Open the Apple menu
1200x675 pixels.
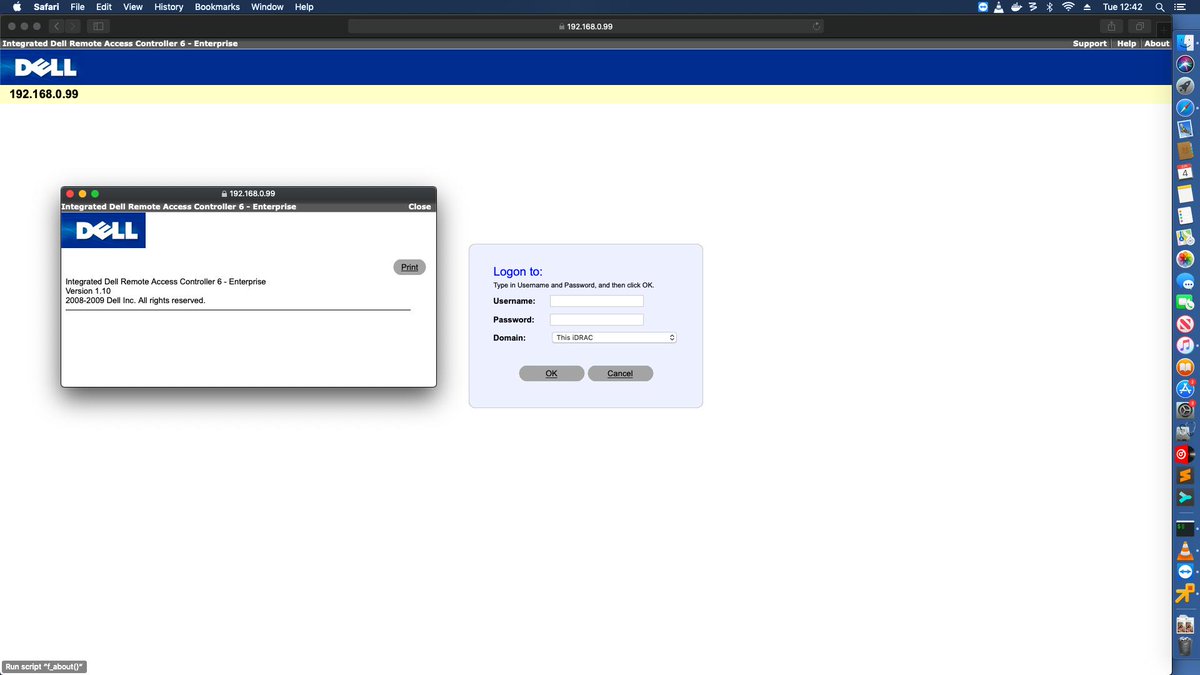16,7
